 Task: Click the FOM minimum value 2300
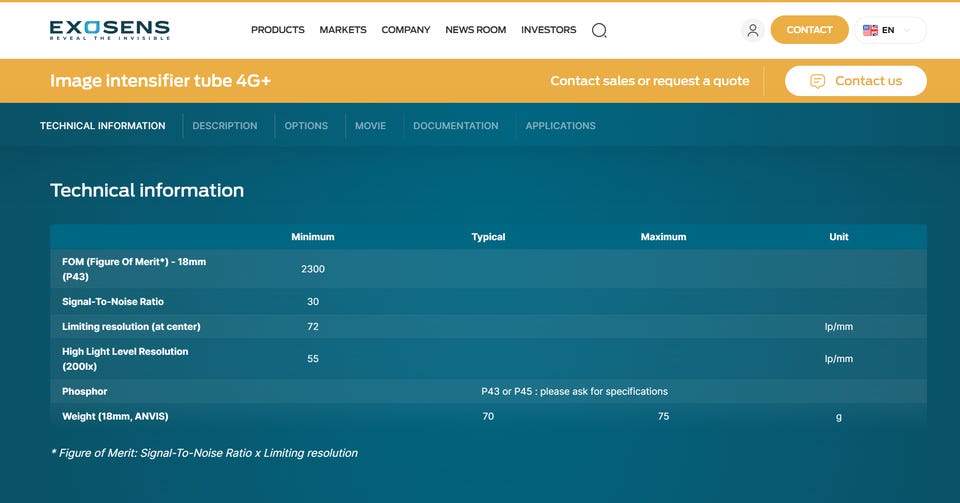313,269
